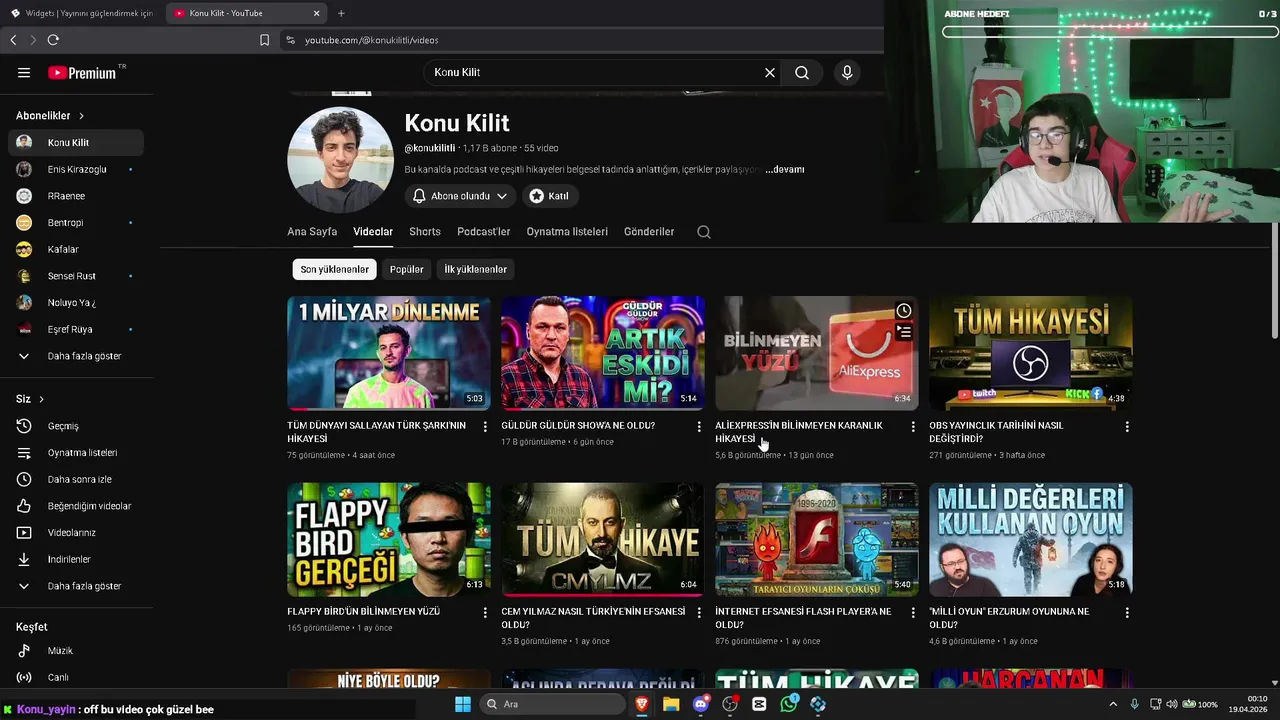Image resolution: width=1280 pixels, height=720 pixels.
Task: Click the Katıl join button
Action: click(549, 196)
